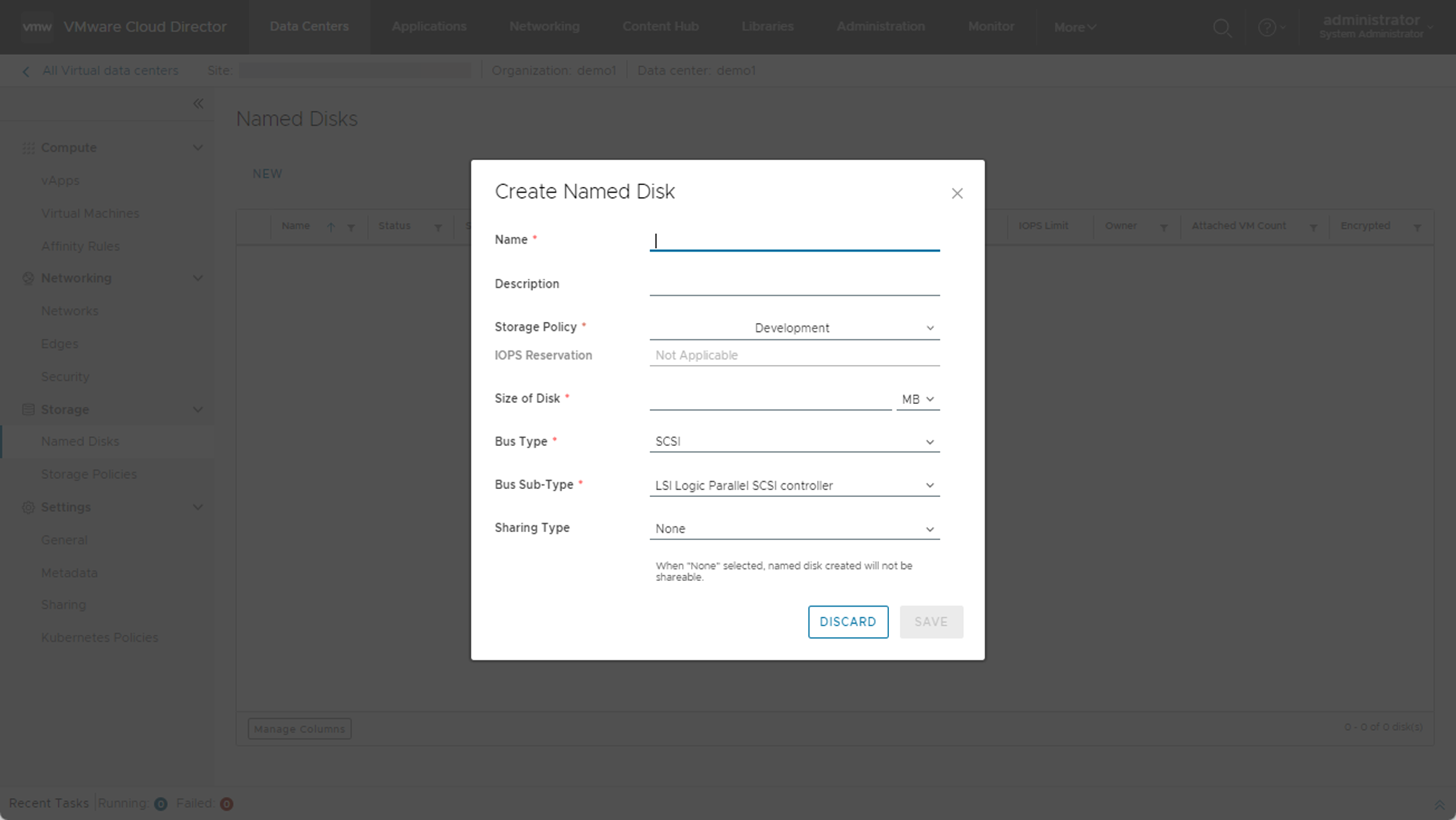Click the collapse sidebar double-chevron icon

click(198, 103)
